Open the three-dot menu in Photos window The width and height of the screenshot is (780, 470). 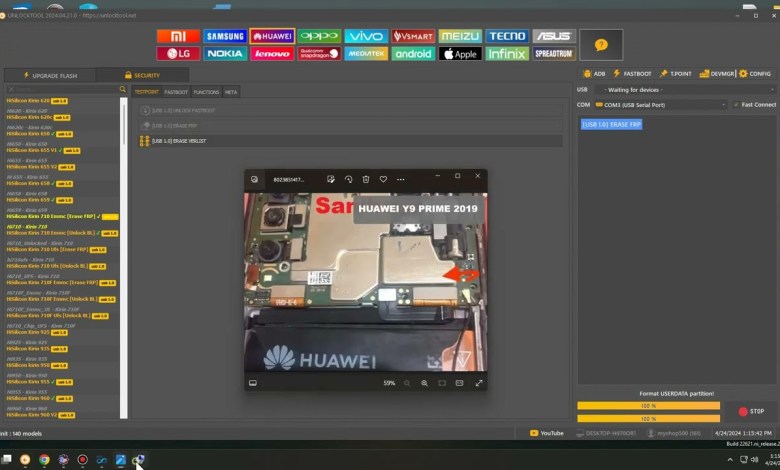[400, 179]
